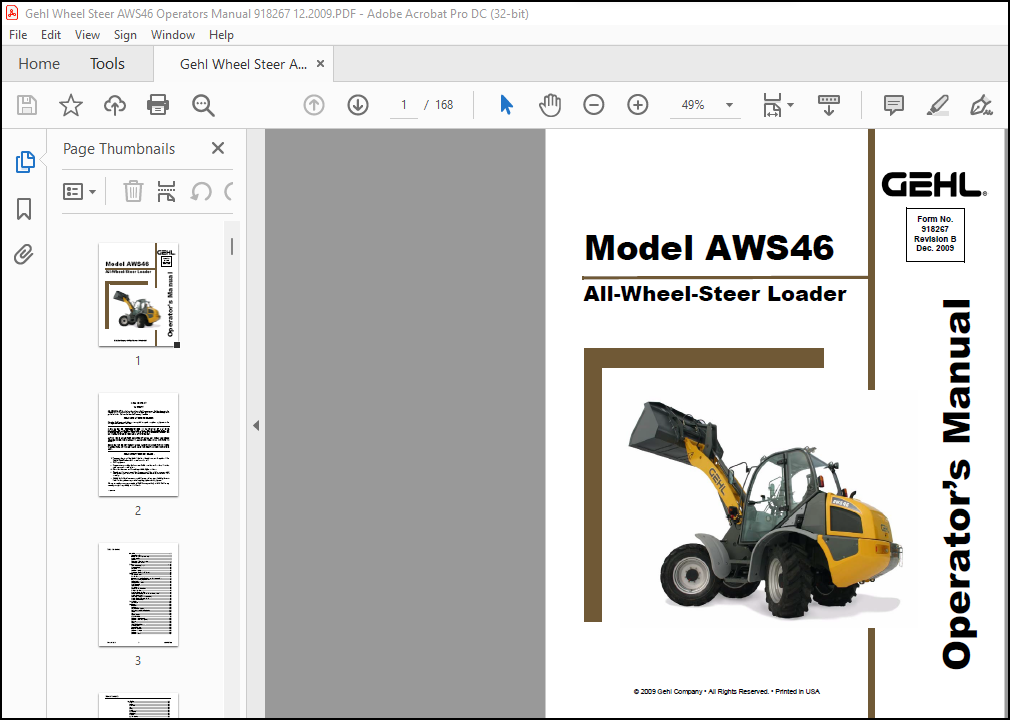Open the Attachments paperclip panel

tap(24, 255)
